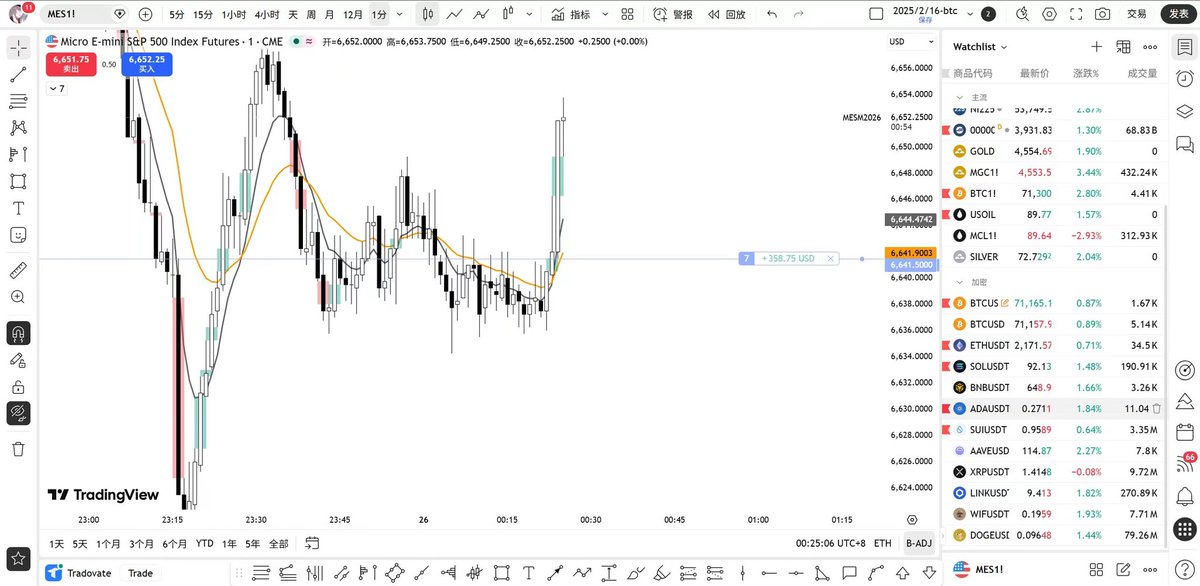Select the line chart type
Image resolution: width=1200 pixels, height=586 pixels.
455,15
